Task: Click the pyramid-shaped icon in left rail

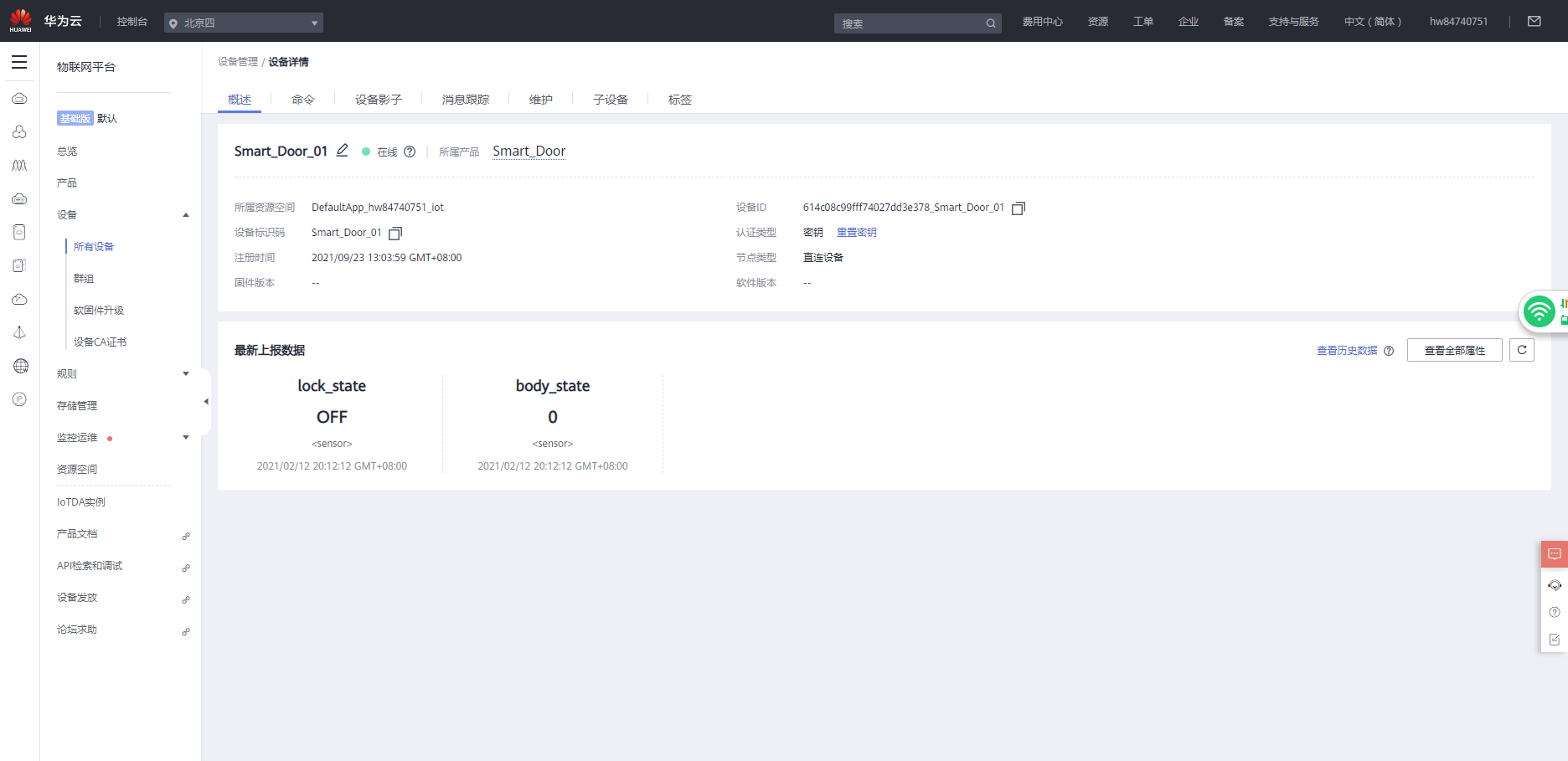Action: pyautogui.click(x=19, y=332)
